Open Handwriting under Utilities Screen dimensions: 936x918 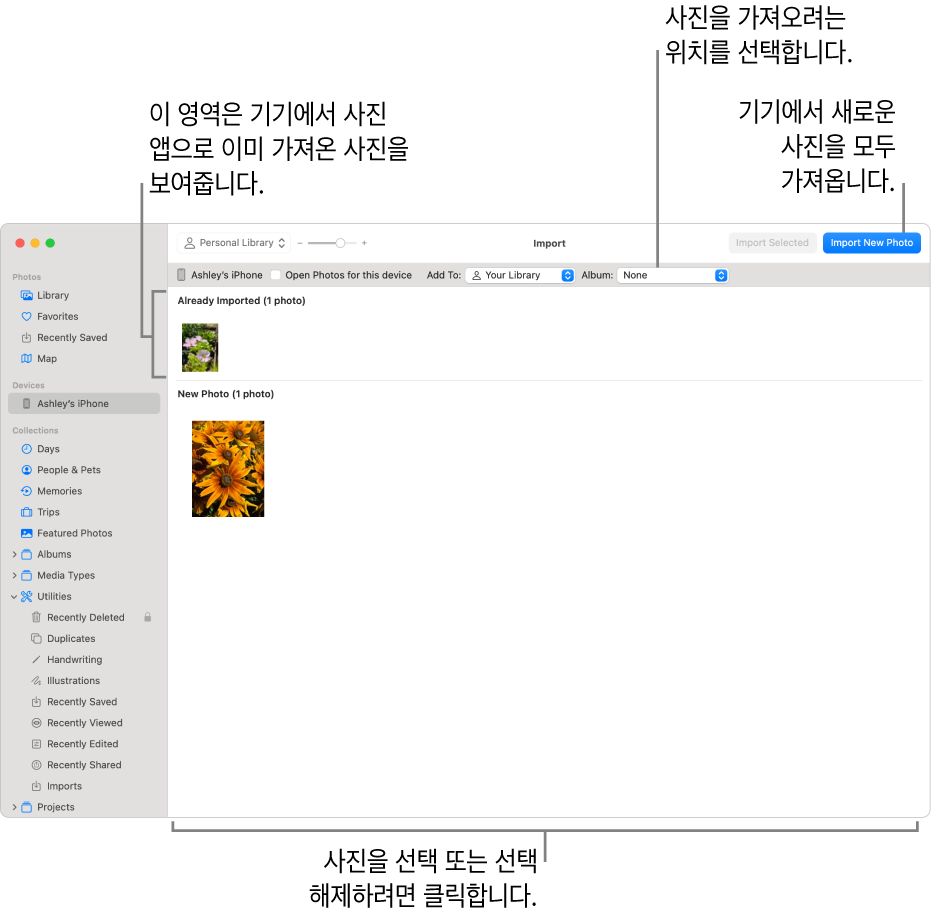coord(84,661)
